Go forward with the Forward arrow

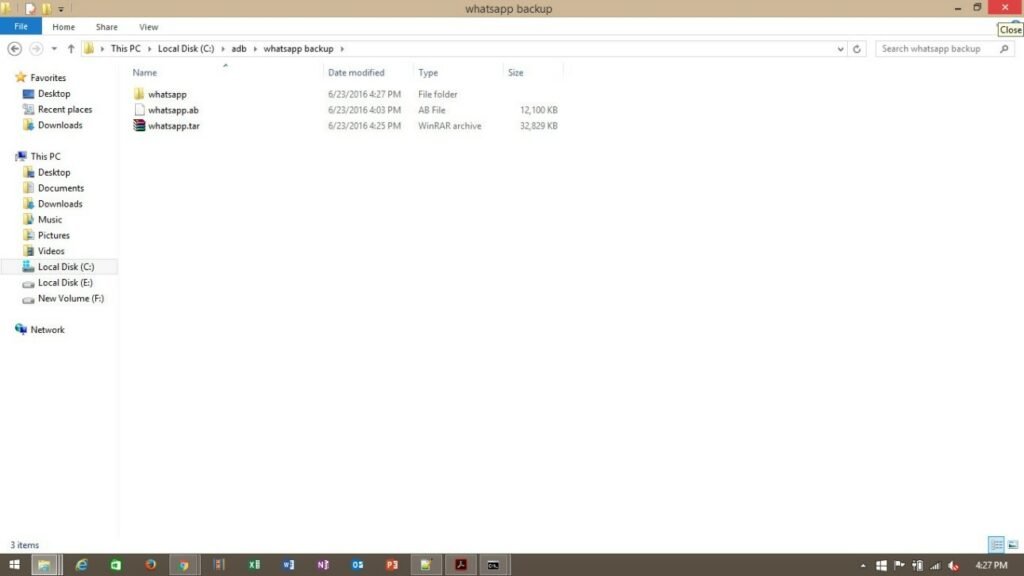[36, 48]
